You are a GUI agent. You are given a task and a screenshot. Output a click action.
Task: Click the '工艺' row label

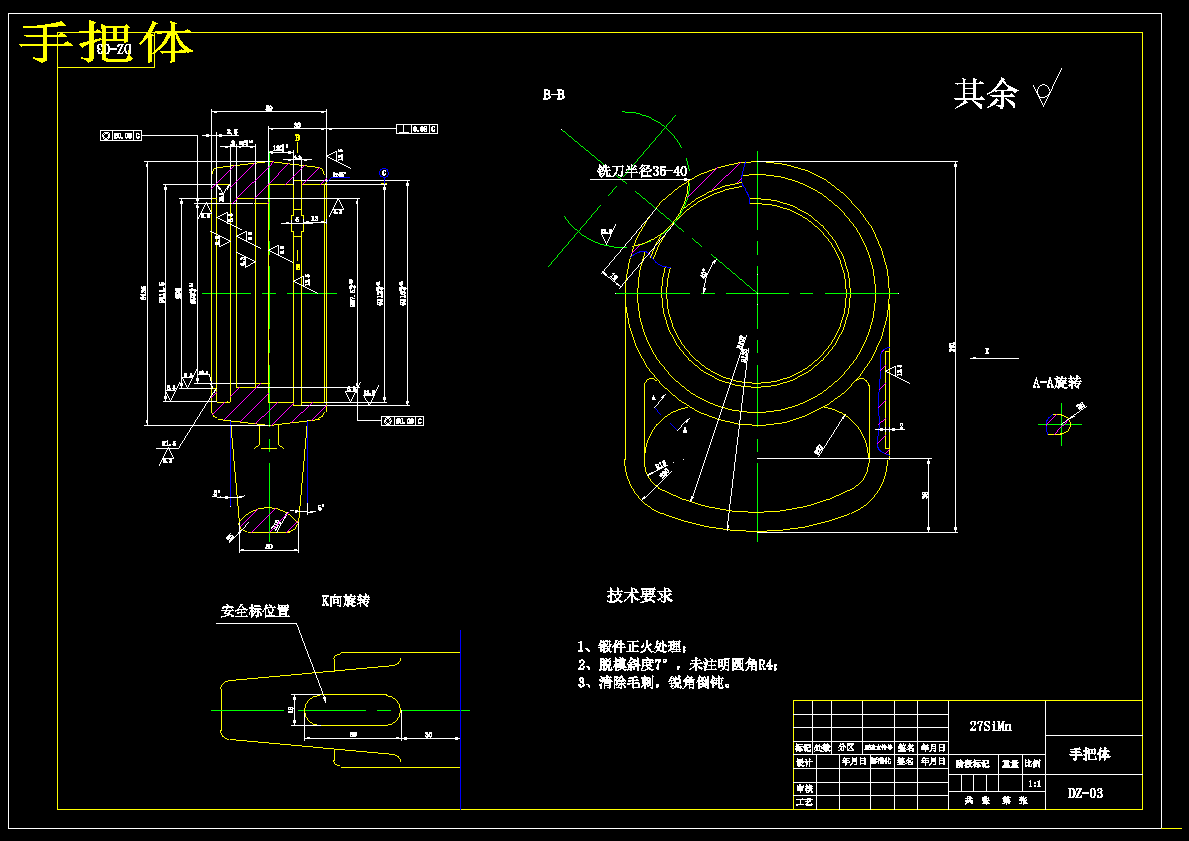[x=803, y=802]
